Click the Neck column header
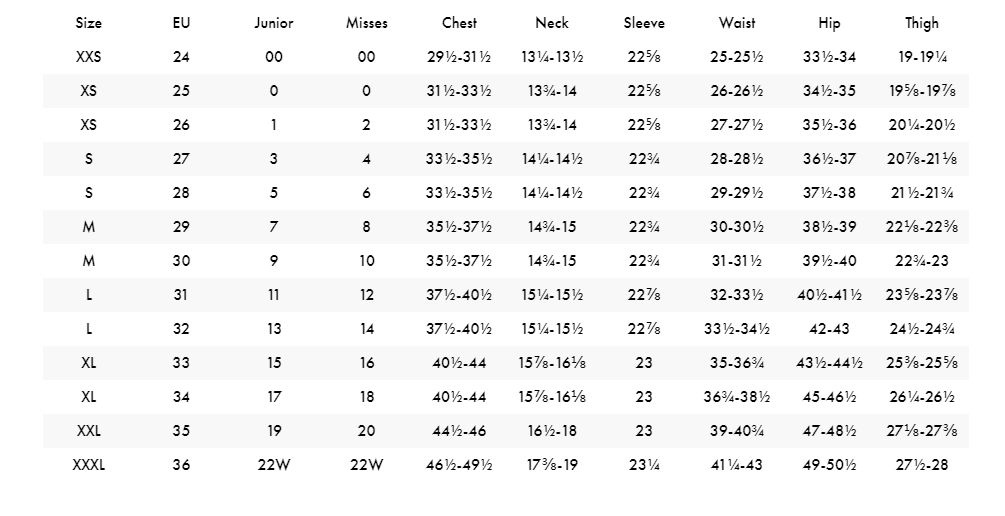The image size is (1005, 516). tap(552, 23)
